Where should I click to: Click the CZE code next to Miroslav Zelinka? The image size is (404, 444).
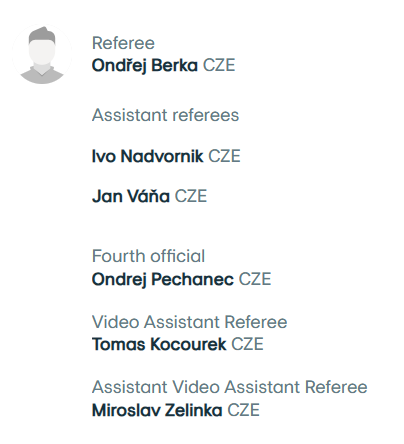[x=243, y=410]
